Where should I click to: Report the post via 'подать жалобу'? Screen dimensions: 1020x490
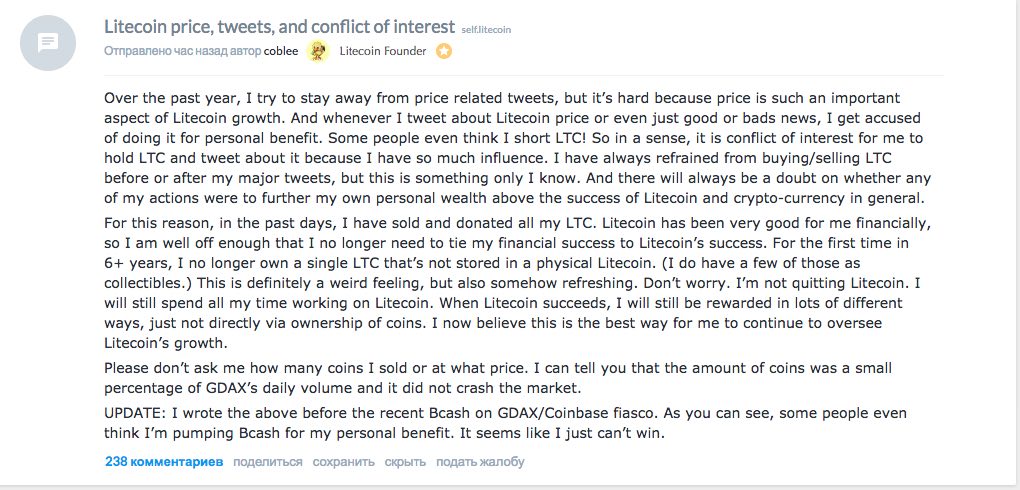click(x=480, y=462)
